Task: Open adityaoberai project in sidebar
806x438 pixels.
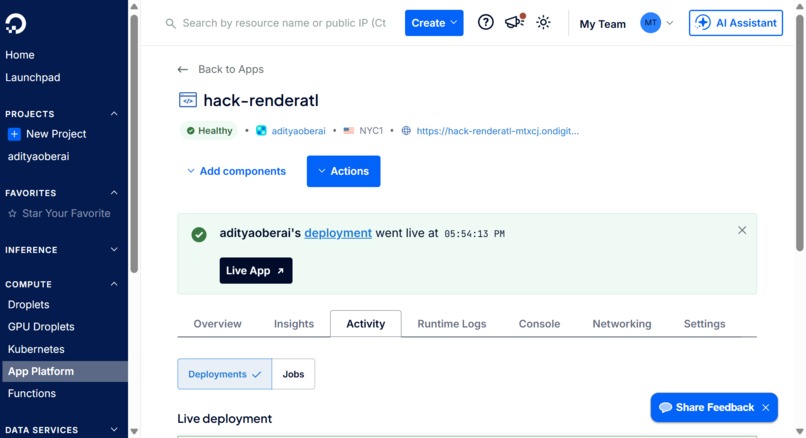Action: 38,157
